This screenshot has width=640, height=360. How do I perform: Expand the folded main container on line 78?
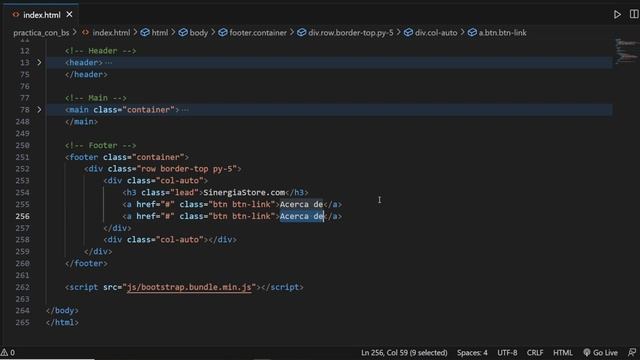point(39,109)
